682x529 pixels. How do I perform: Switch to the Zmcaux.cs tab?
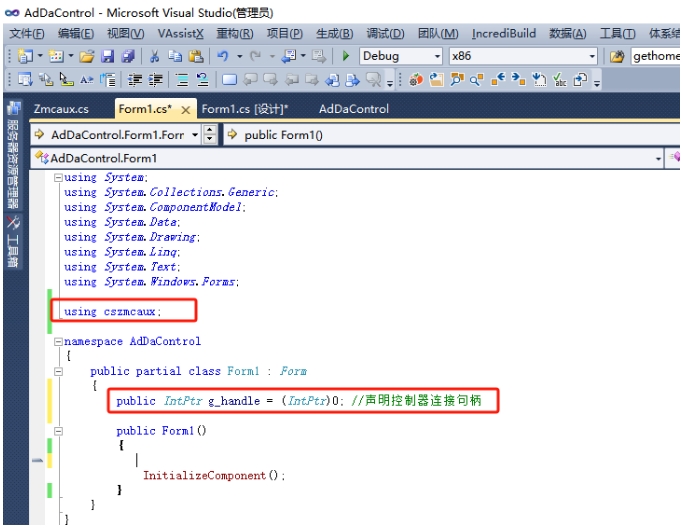point(61,109)
